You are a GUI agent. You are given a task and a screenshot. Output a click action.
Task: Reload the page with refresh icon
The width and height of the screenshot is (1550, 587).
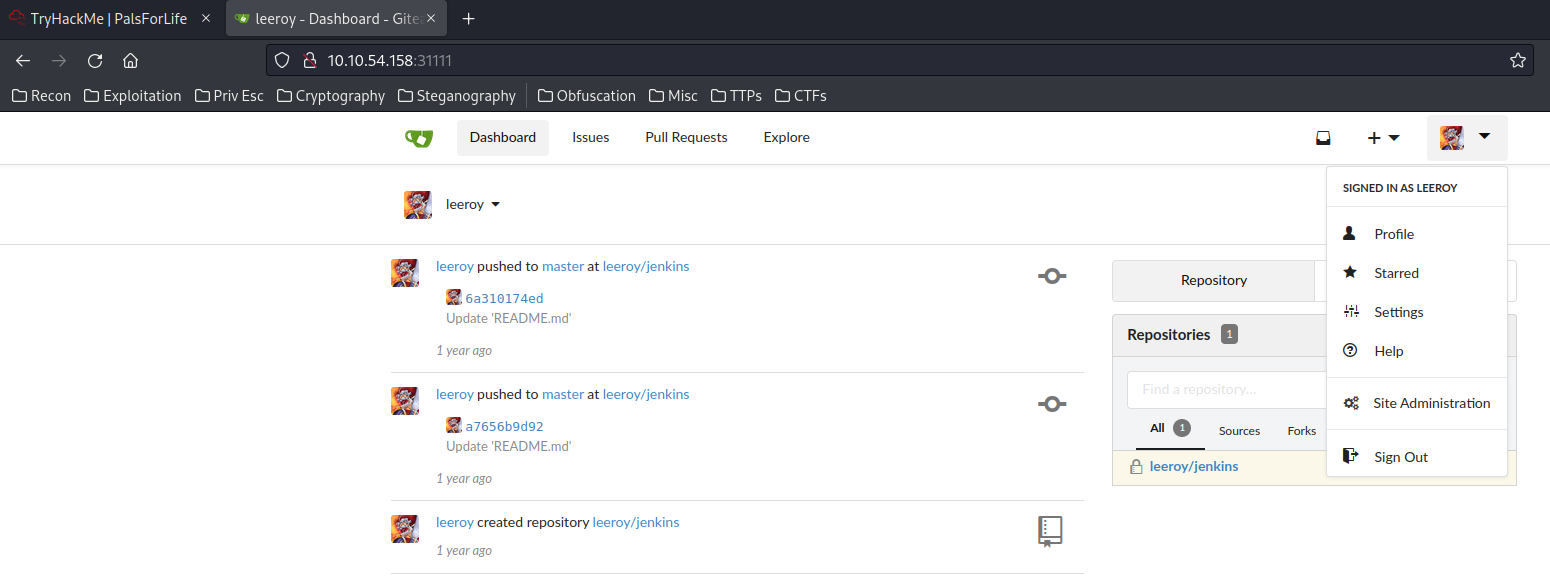95,60
